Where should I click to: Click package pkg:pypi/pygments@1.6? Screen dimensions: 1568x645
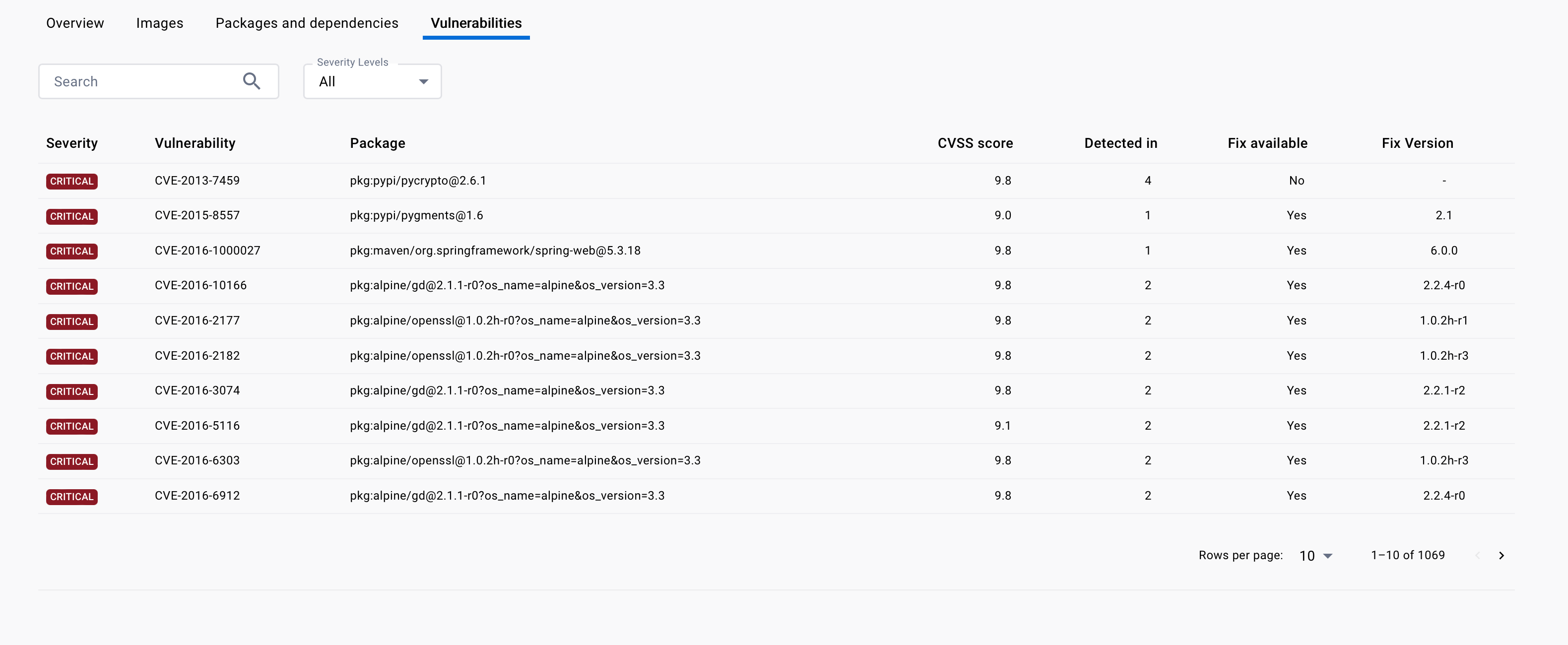(x=416, y=215)
